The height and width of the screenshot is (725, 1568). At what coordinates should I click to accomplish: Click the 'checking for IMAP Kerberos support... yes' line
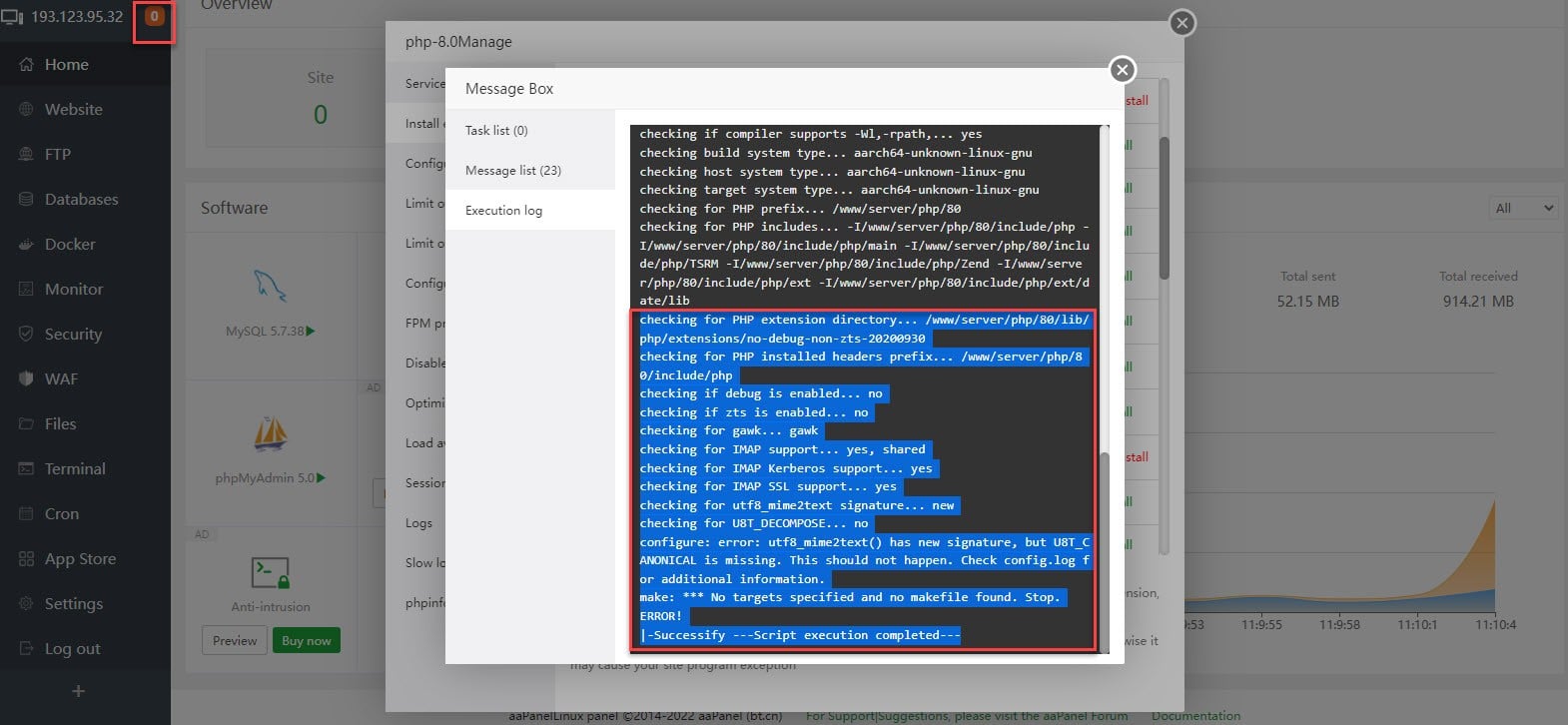(786, 468)
